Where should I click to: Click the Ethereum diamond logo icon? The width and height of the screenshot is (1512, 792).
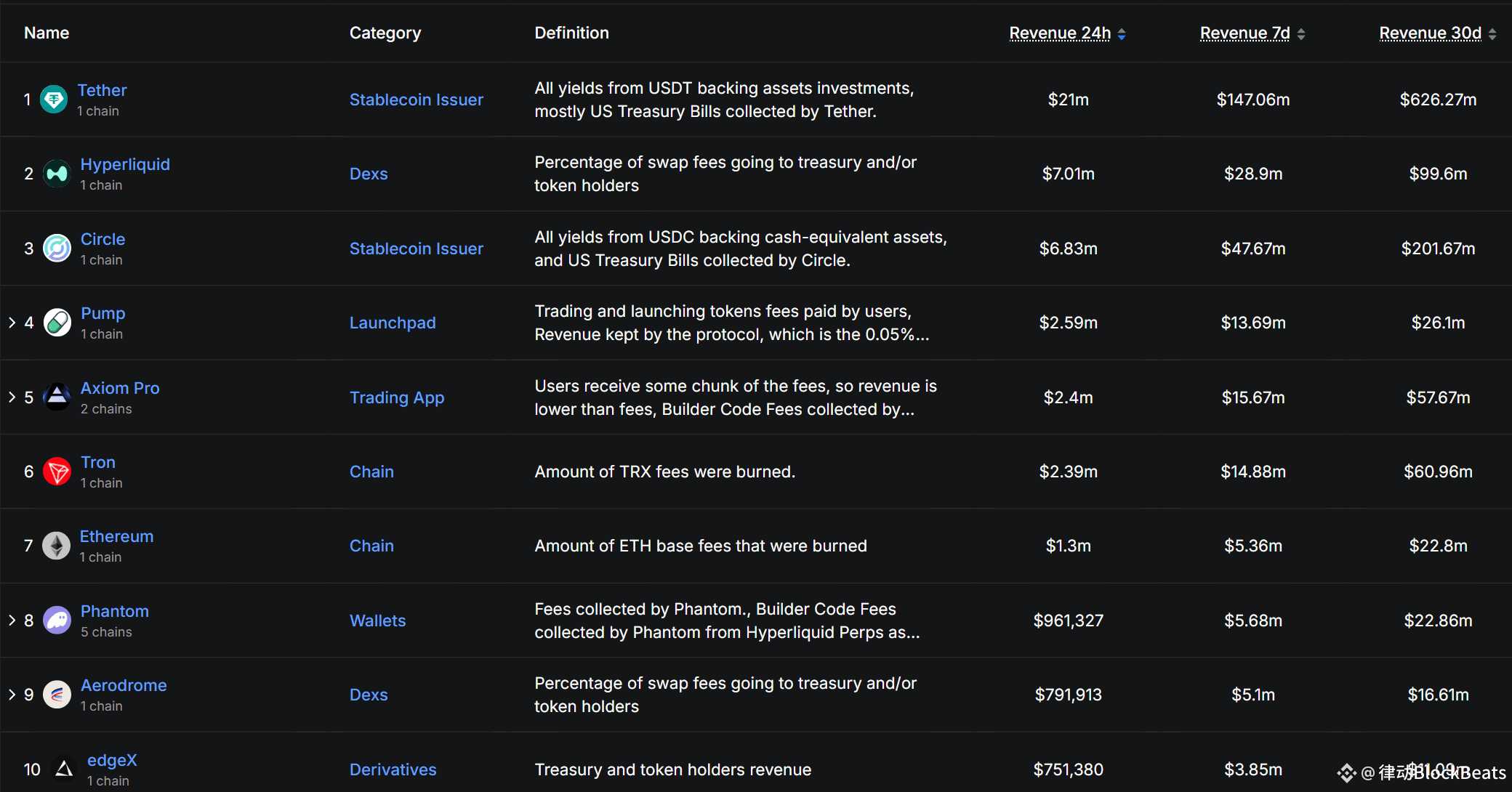(56, 546)
